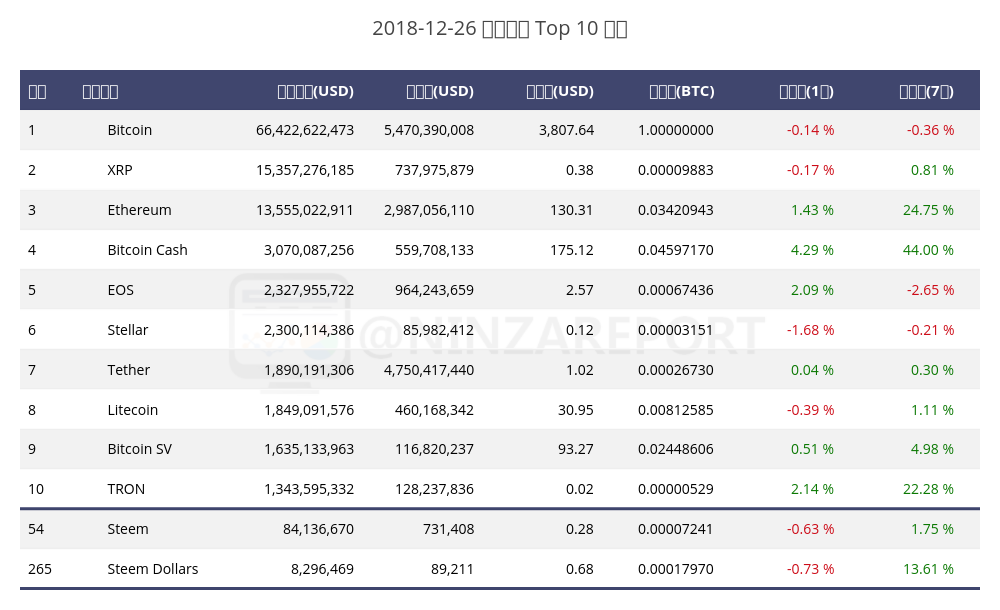Select the red -2.65 % change for EOS
This screenshot has width=1000, height=610.
[930, 290]
